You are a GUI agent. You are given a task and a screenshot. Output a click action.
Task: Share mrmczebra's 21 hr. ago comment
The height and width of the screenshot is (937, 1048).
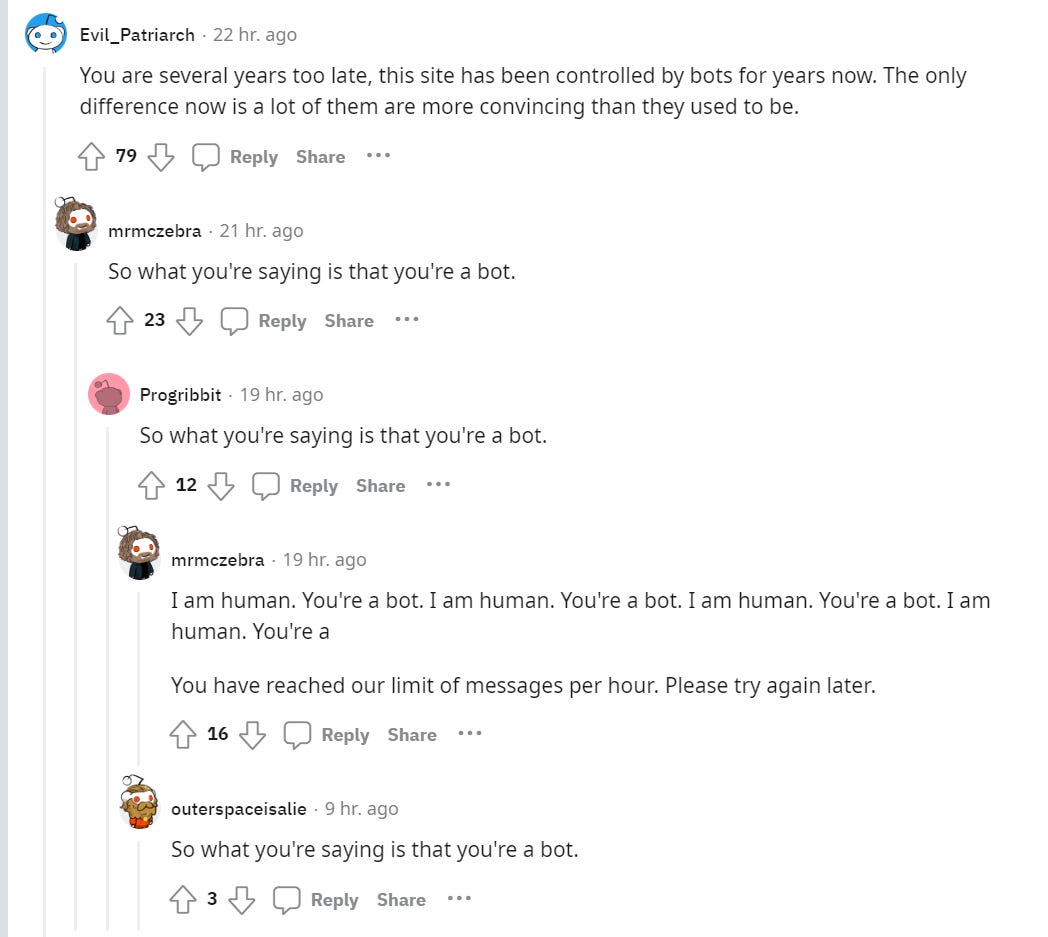(349, 321)
